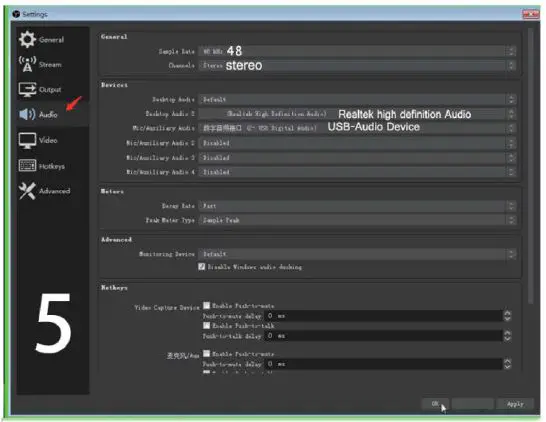
Task: Open the Monitoring Device dropdown
Action: point(357,254)
